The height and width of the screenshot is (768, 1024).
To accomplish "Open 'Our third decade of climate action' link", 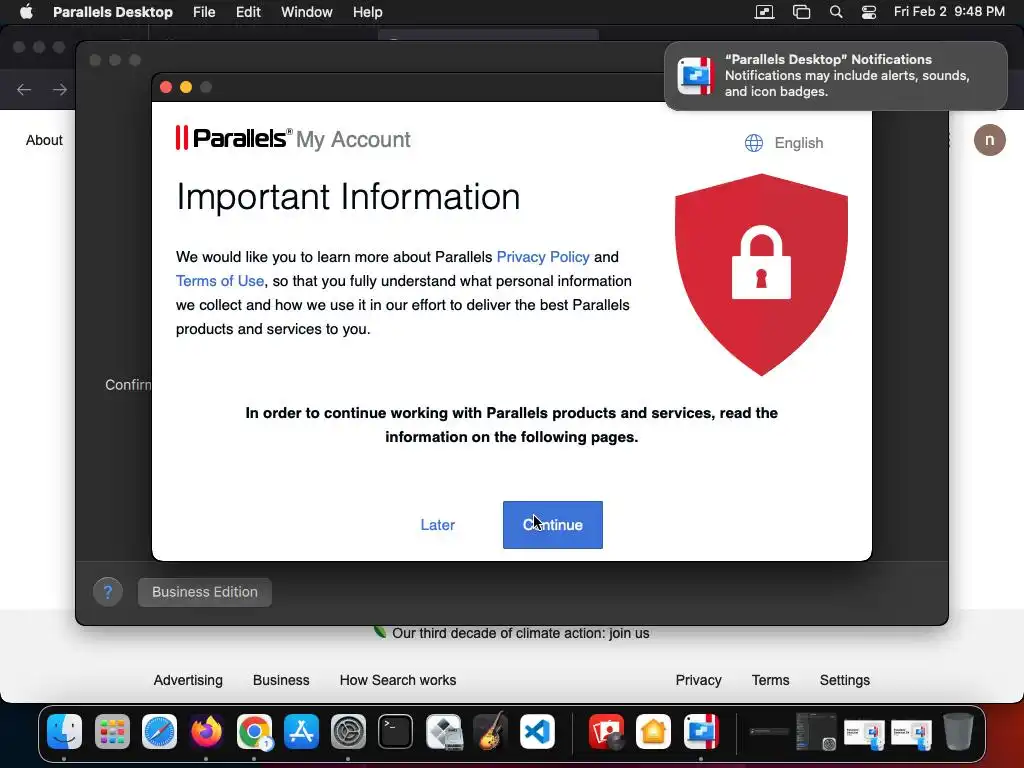I will click(520, 633).
